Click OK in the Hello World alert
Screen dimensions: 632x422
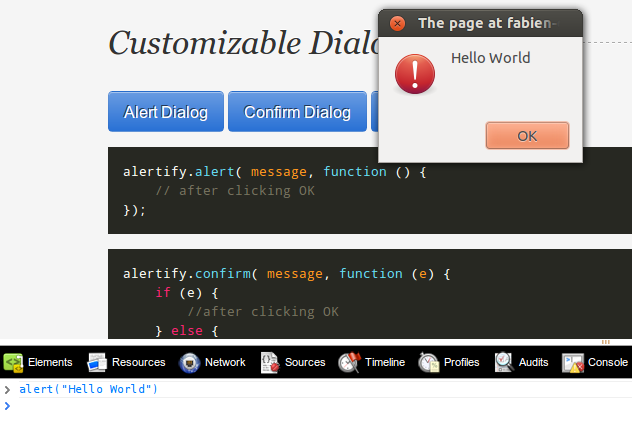(x=527, y=136)
